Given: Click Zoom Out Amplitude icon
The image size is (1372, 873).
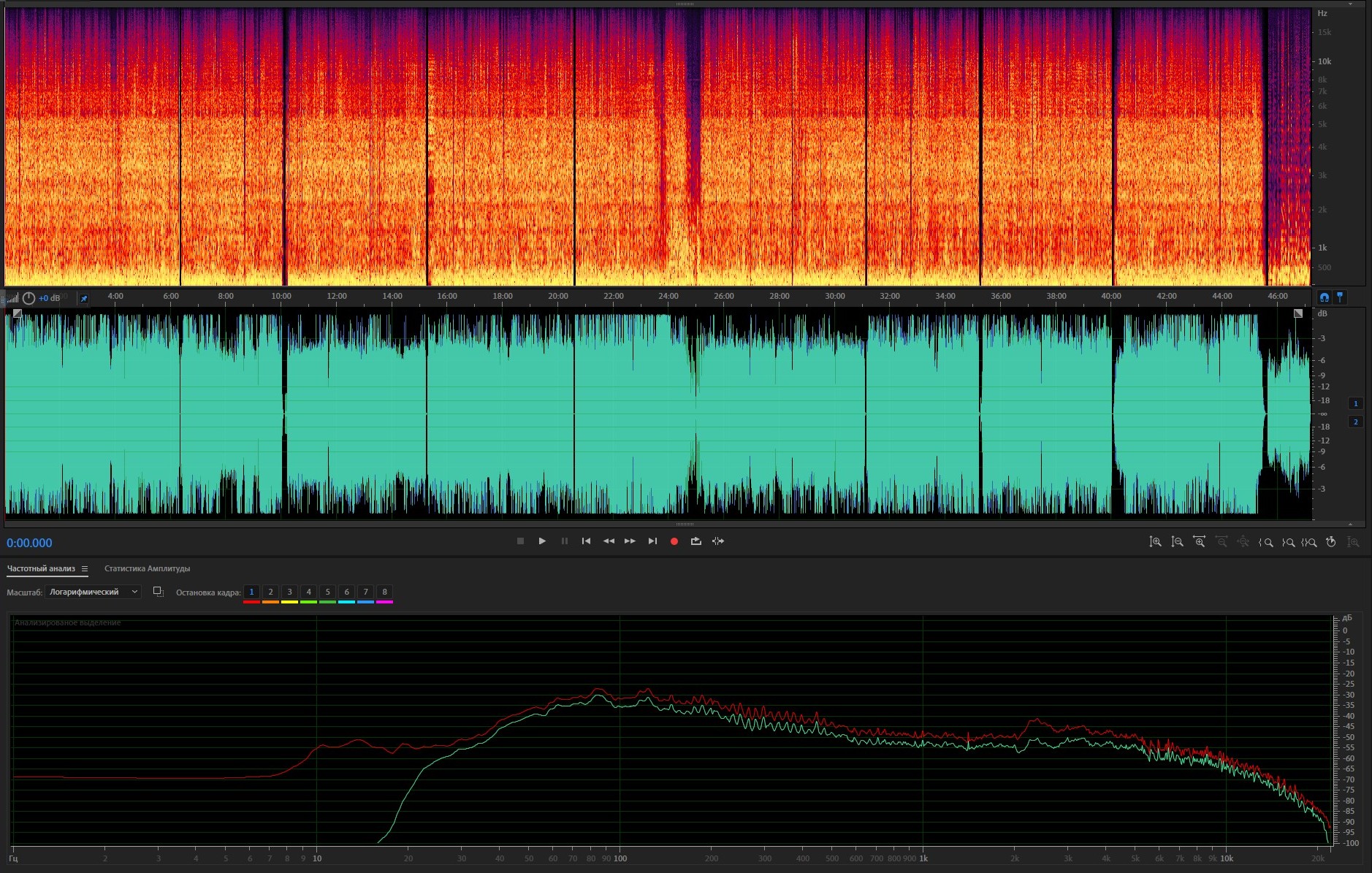Looking at the screenshot, I should coord(1177,542).
